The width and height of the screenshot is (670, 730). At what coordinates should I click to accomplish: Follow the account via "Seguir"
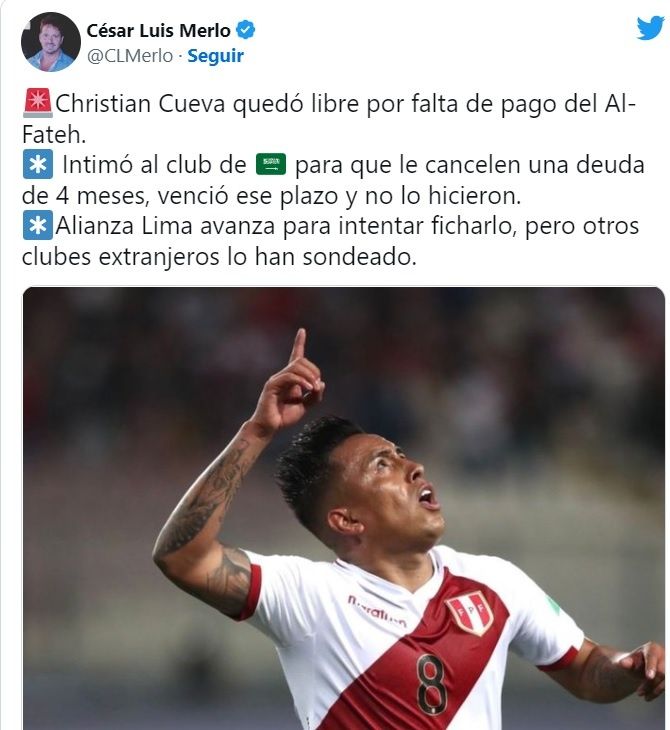tap(216, 56)
